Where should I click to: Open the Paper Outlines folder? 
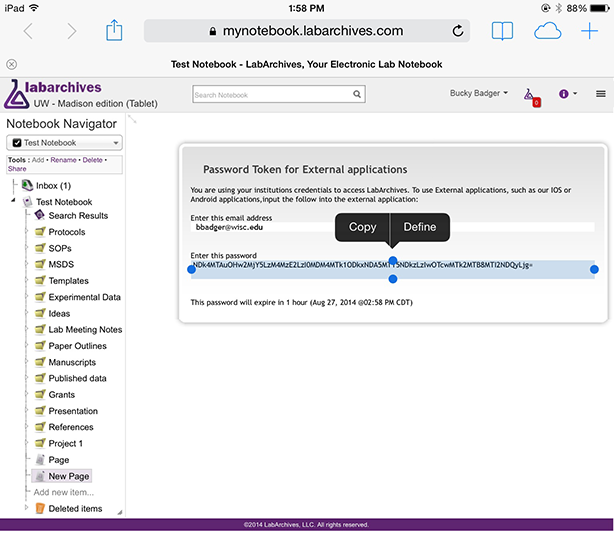(x=78, y=346)
